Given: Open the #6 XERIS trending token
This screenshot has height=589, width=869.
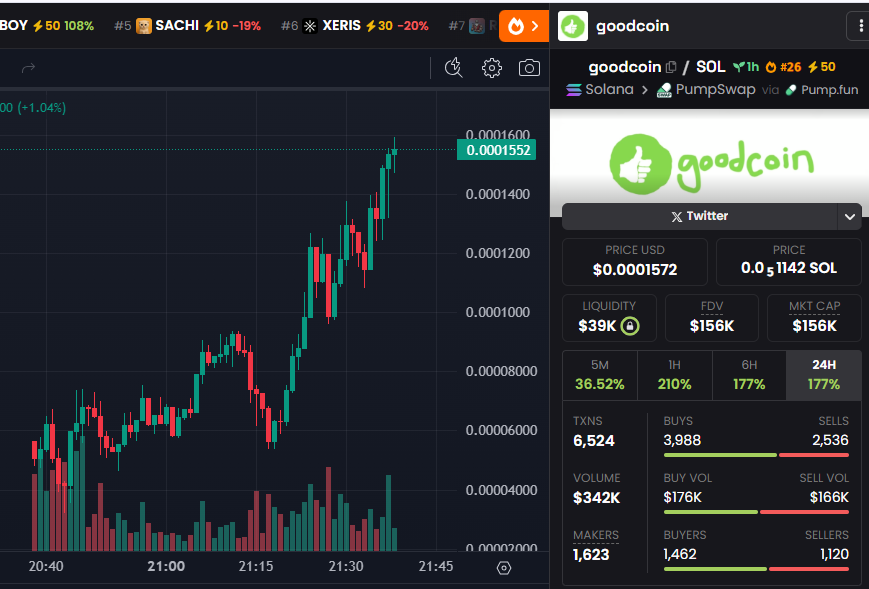Looking at the screenshot, I should [x=355, y=25].
